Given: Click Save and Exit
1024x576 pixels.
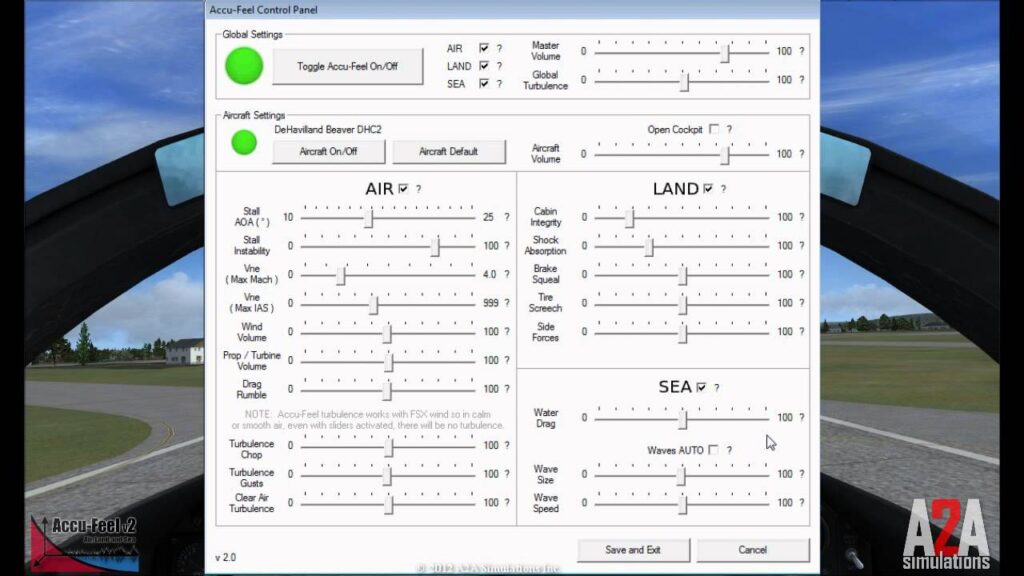Looking at the screenshot, I should click(633, 549).
